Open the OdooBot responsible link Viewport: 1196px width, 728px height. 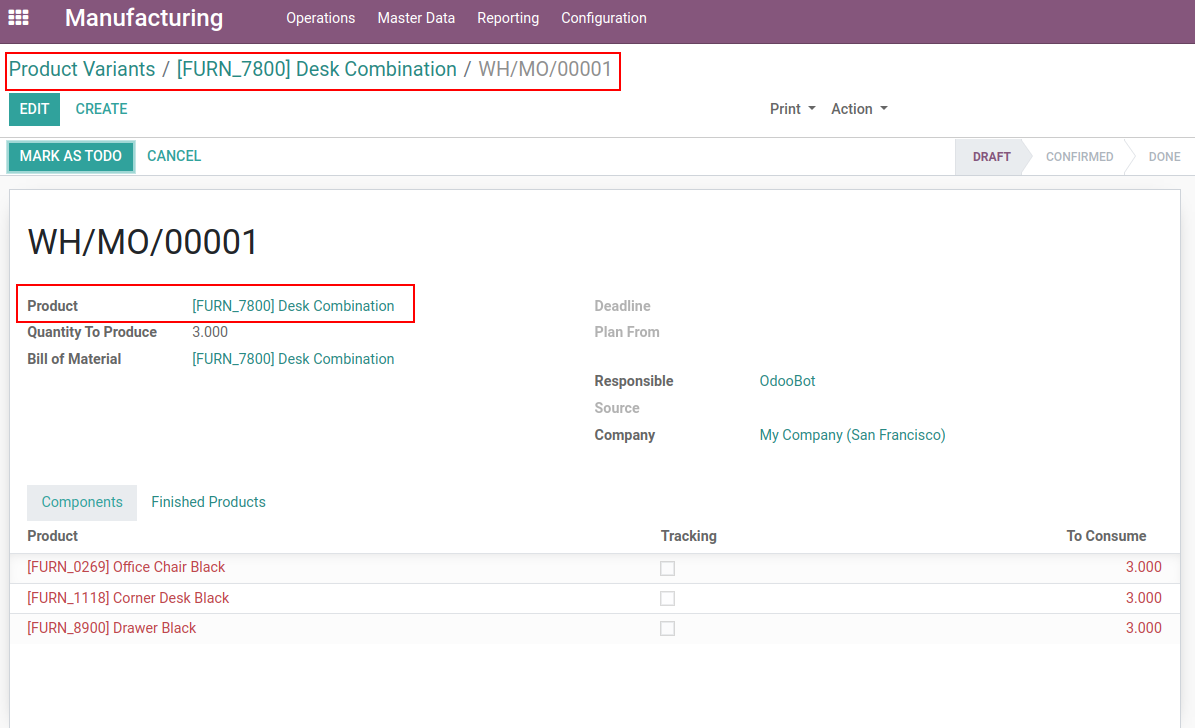coord(787,381)
